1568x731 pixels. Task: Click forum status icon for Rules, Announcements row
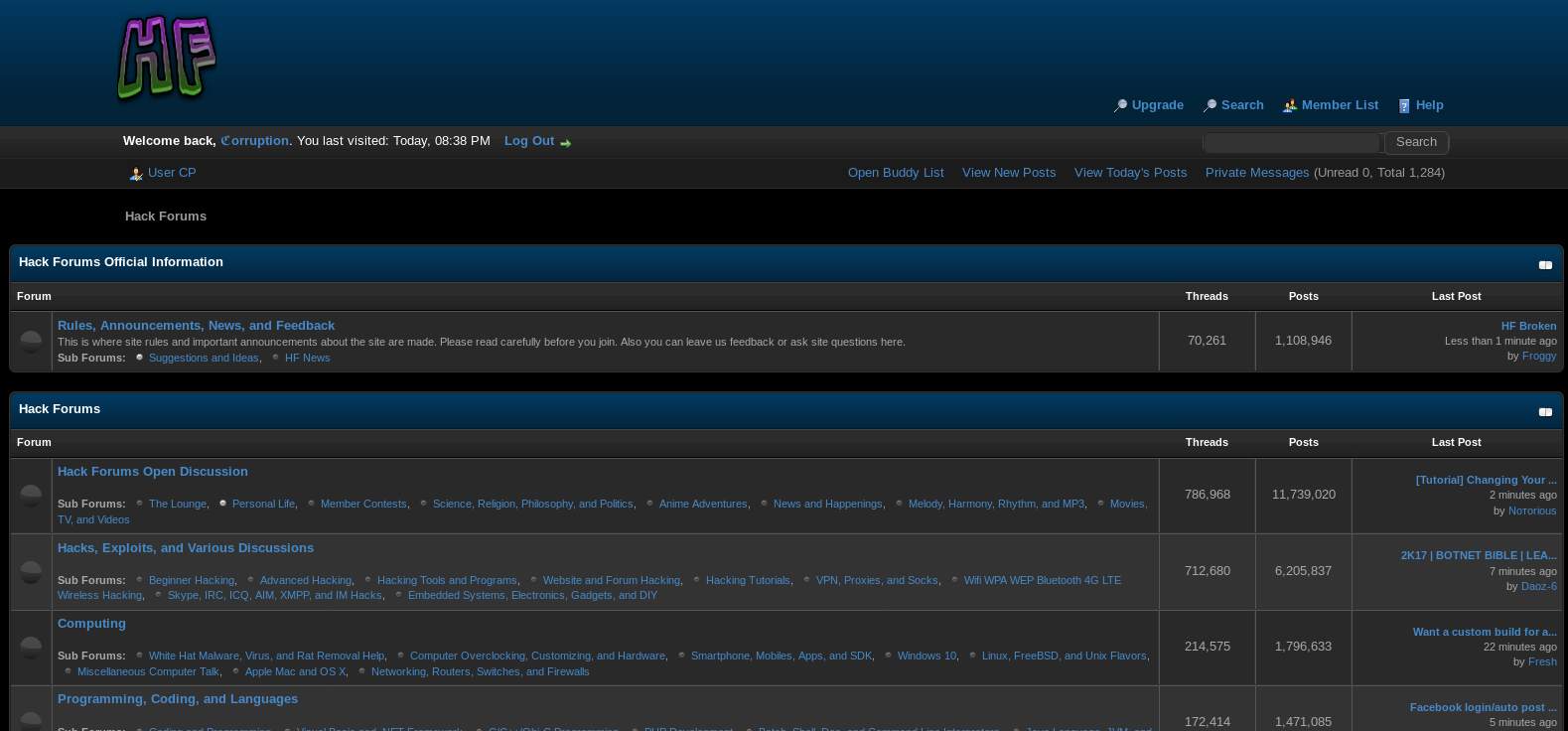[31, 341]
